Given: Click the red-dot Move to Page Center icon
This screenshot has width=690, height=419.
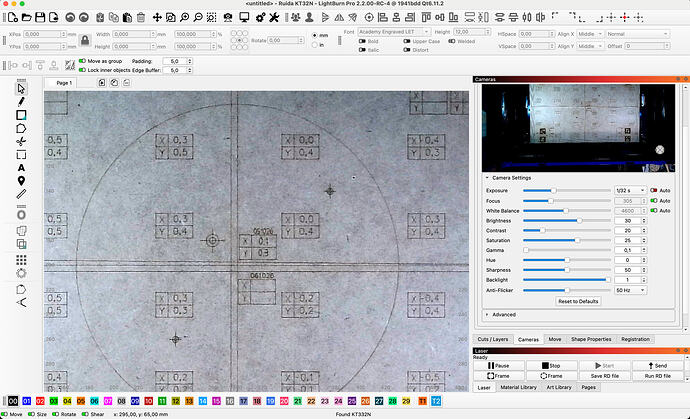Looking at the screenshot, I should tap(625, 18).
